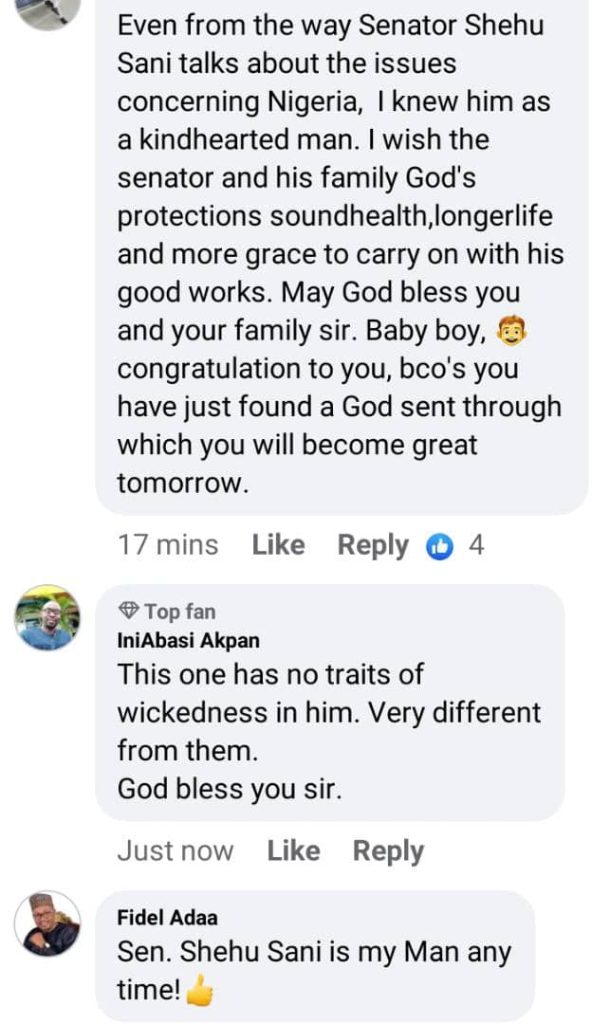View the 4 reactions count

pos(476,545)
